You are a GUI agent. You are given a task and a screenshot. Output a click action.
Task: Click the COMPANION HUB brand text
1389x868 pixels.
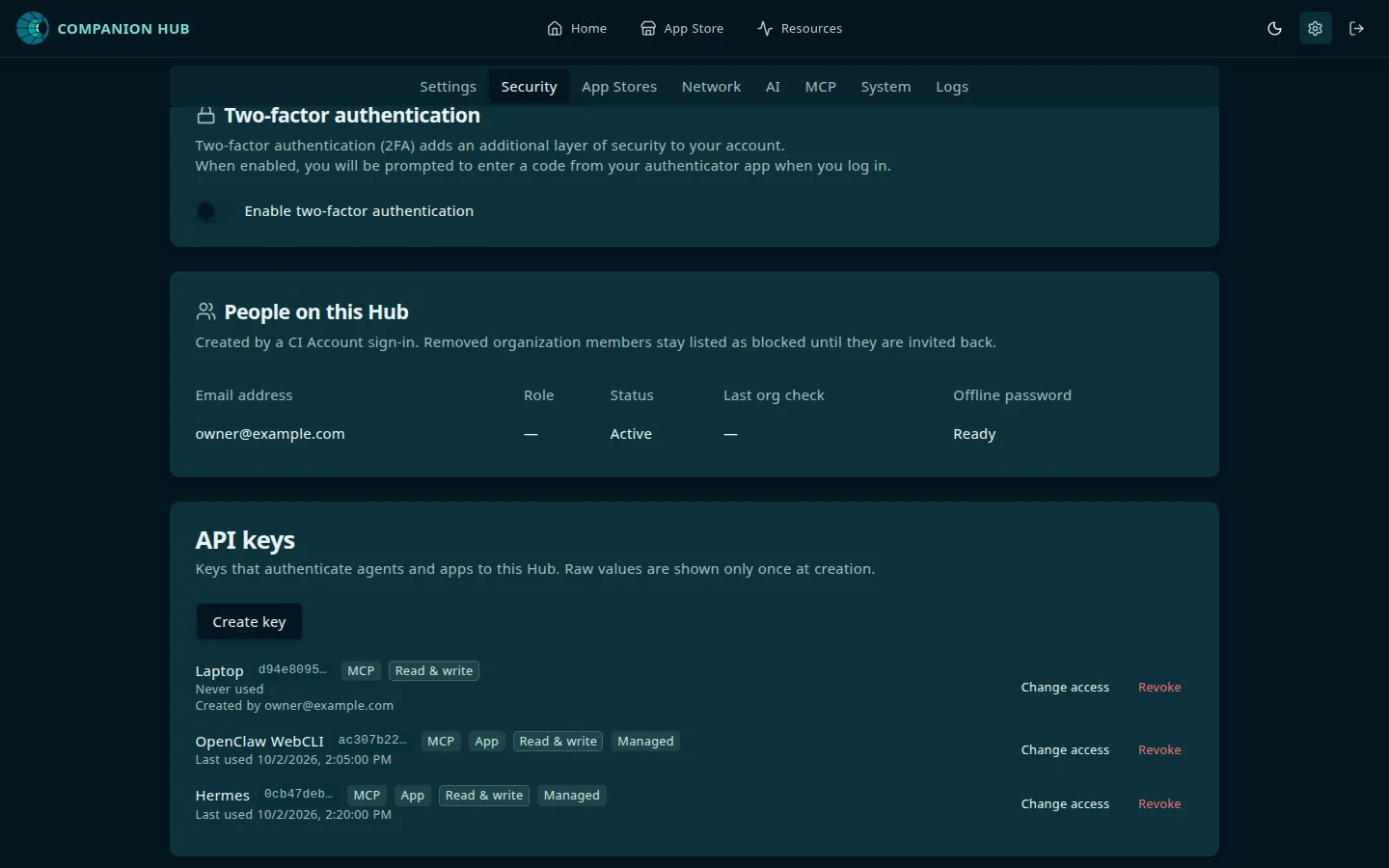click(123, 29)
